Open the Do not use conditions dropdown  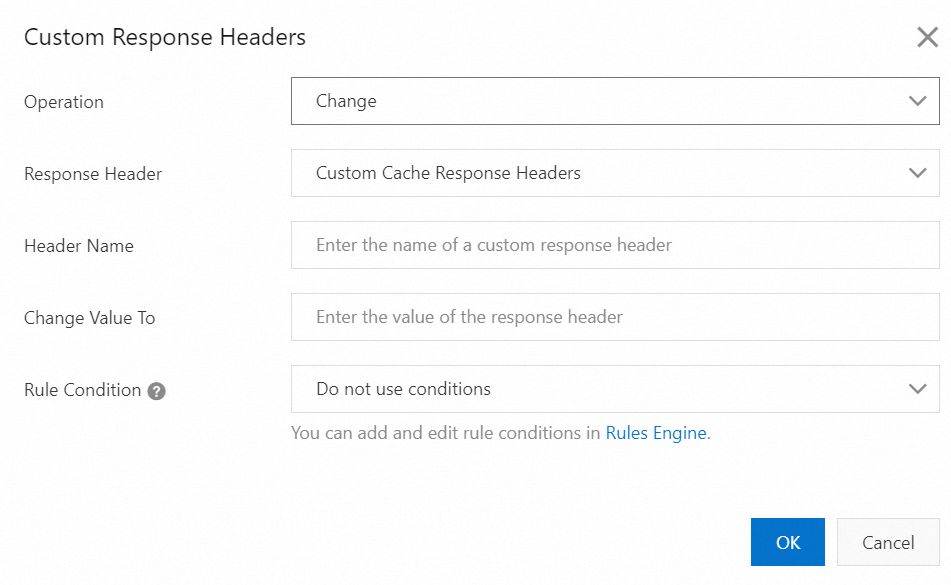click(600, 389)
